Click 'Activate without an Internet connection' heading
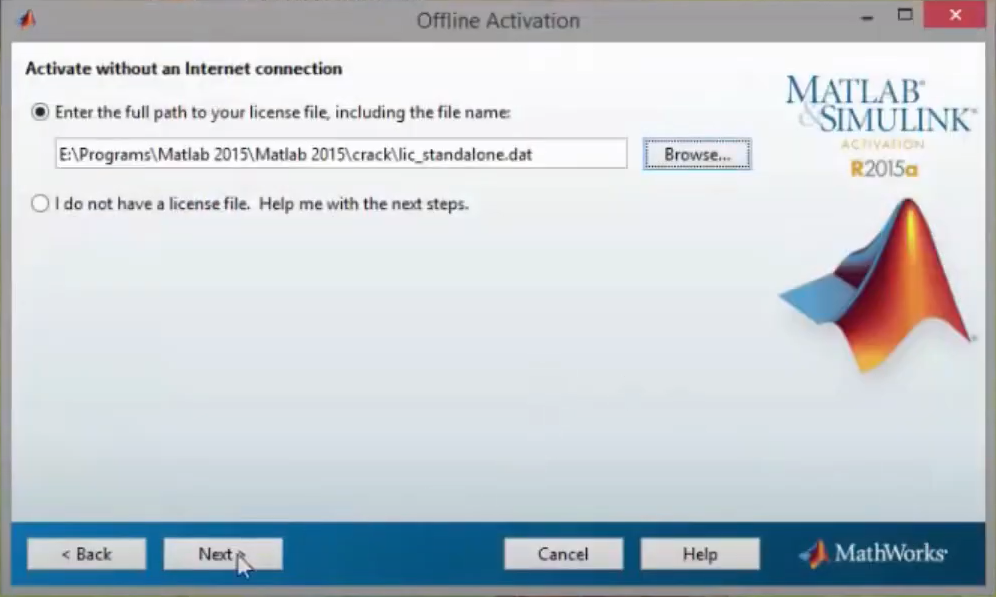The width and height of the screenshot is (996, 597). pyautogui.click(x=183, y=69)
